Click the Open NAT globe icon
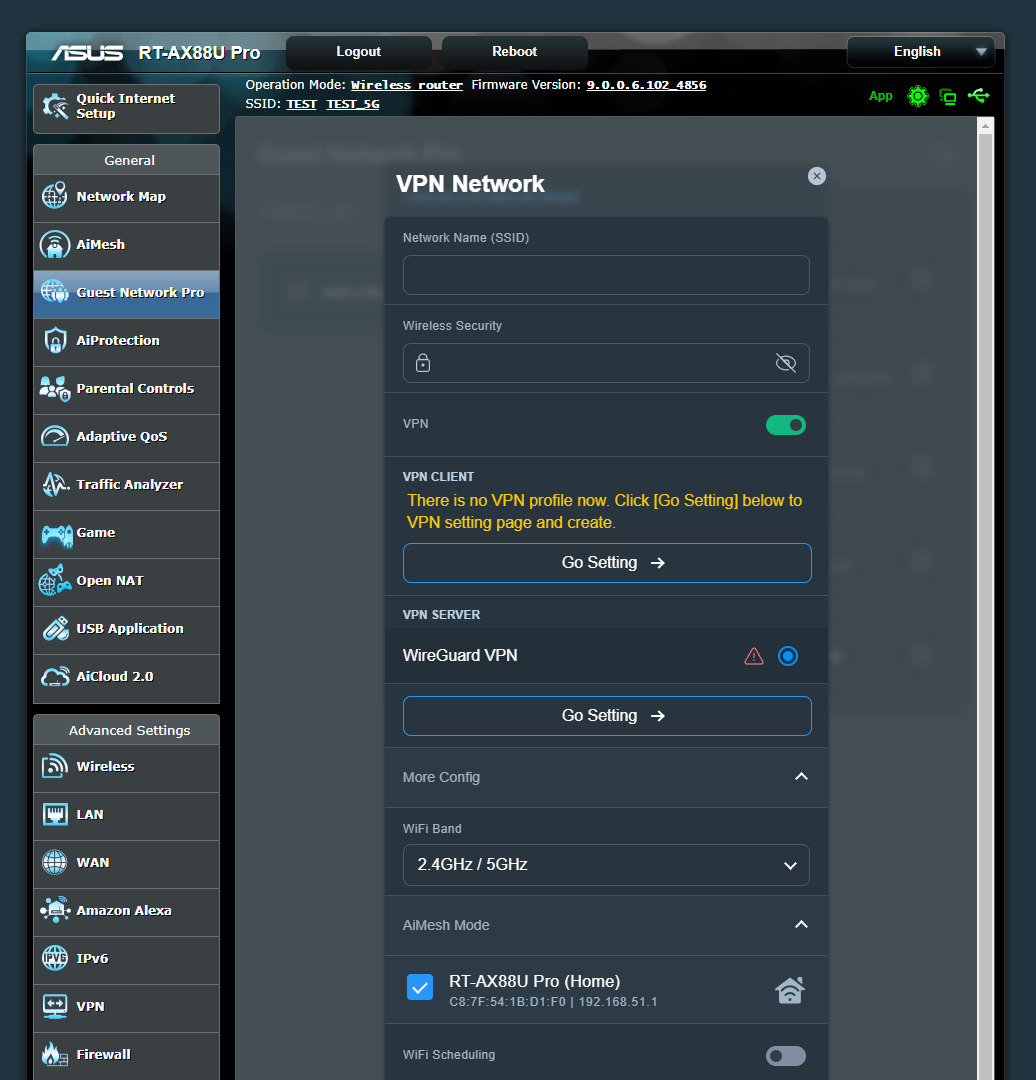The height and width of the screenshot is (1080, 1036). (x=54, y=581)
